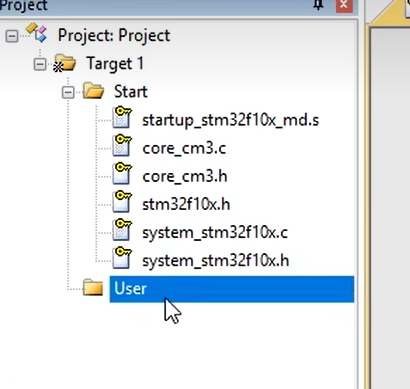
Task: Select file core_cm3.h
Action: click(x=185, y=176)
